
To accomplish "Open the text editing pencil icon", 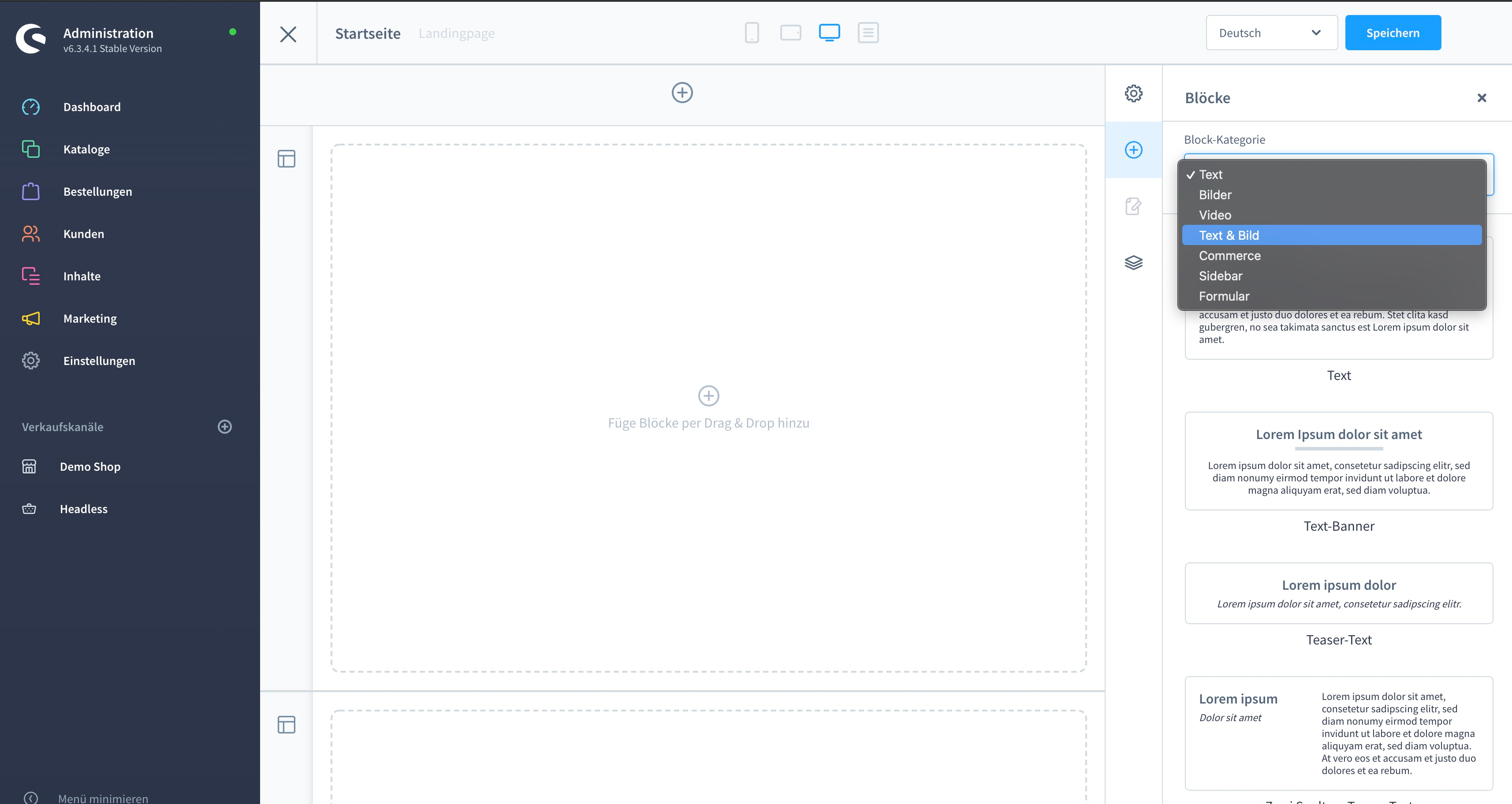I will click(x=1133, y=206).
